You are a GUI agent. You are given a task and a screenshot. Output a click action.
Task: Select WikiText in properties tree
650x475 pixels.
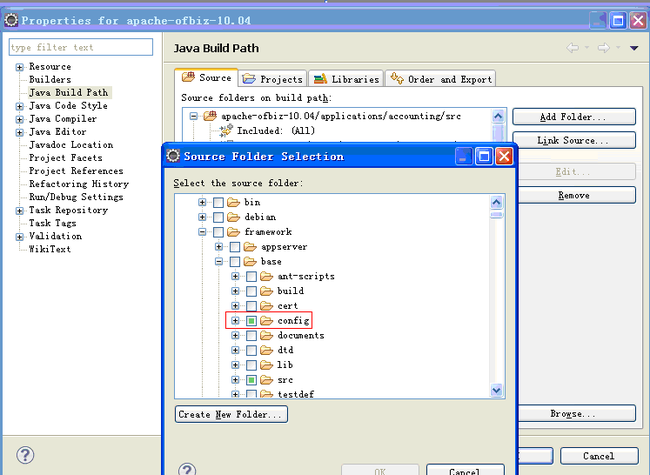[50, 249]
